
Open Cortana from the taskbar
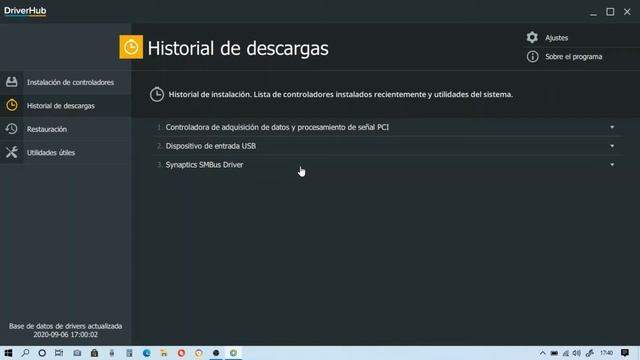42,353
